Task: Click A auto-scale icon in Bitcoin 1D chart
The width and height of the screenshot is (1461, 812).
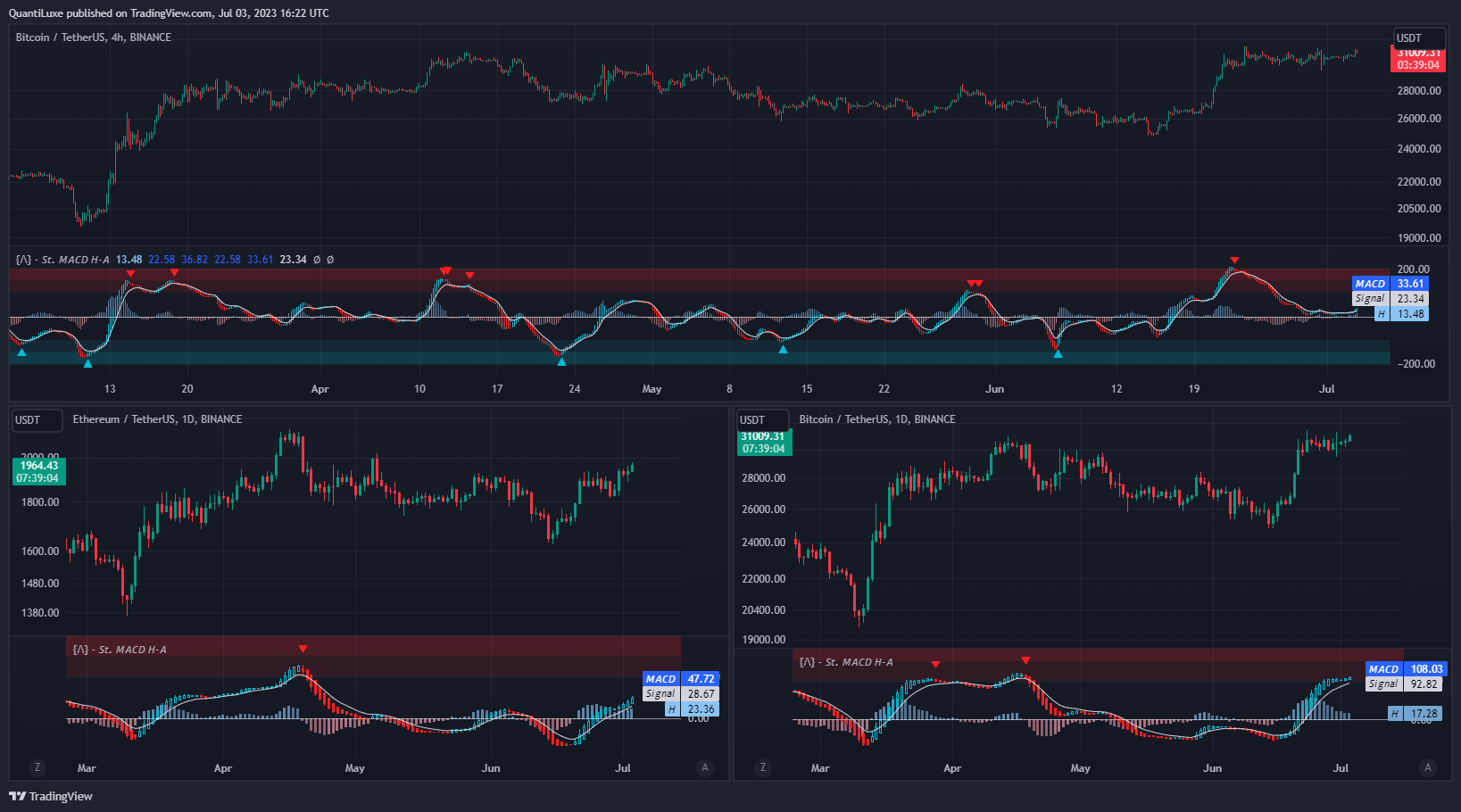Action: tap(1428, 767)
